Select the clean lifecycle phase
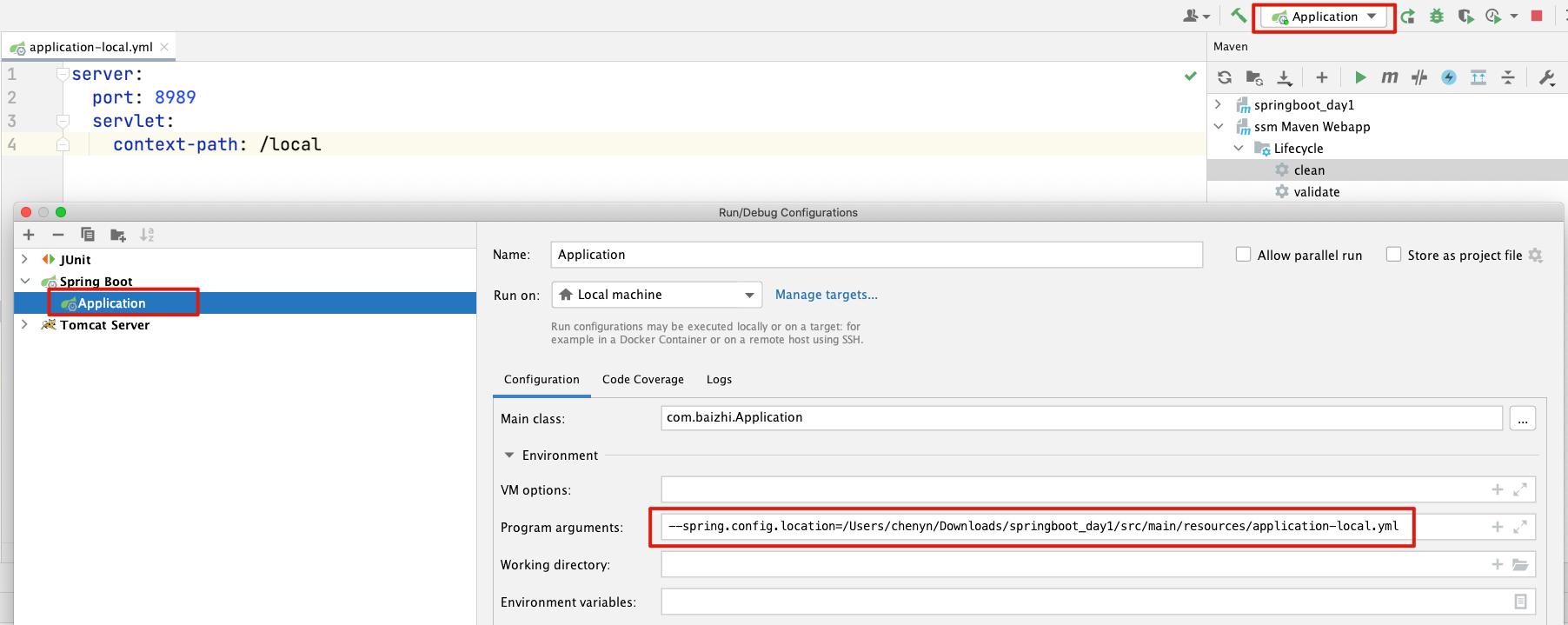1568x625 pixels. 1387,170
